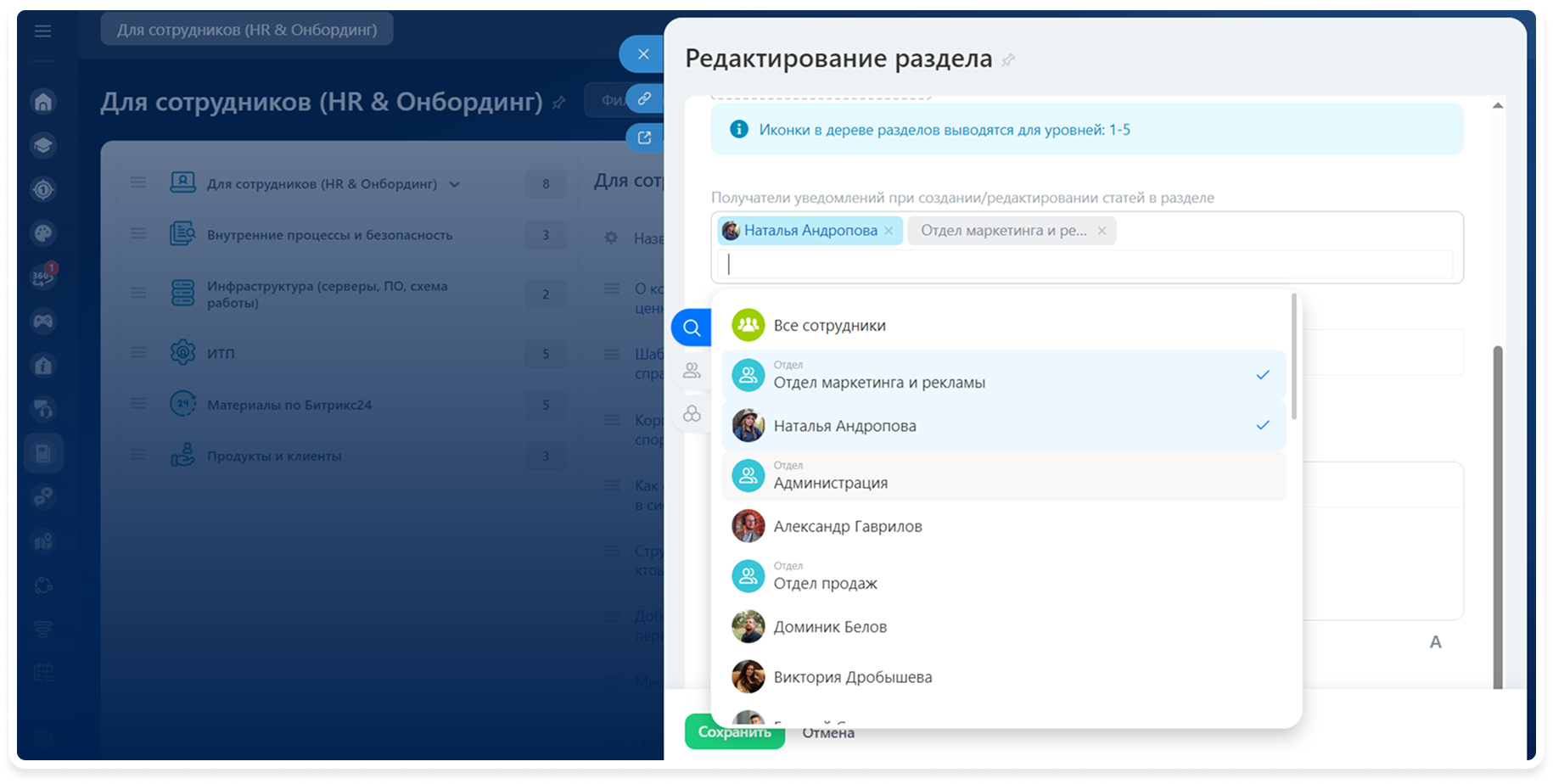This screenshot has width=1553, height=784.
Task: Open 'Инфраструктура (серверы, ПО, схема работы)' section
Action: click(x=328, y=294)
